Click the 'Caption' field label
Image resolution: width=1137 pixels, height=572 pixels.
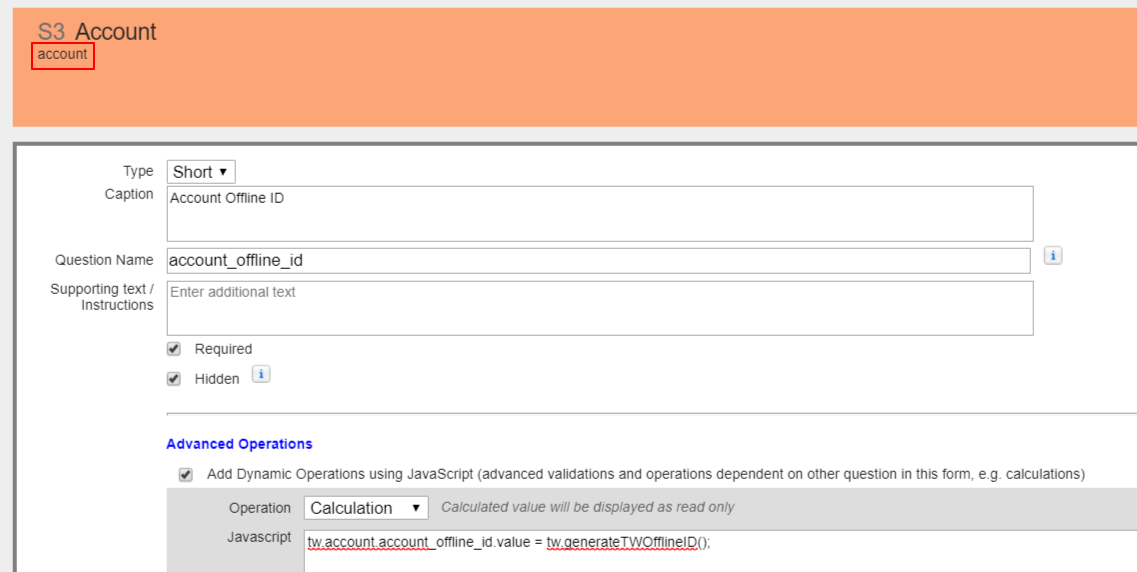129,194
